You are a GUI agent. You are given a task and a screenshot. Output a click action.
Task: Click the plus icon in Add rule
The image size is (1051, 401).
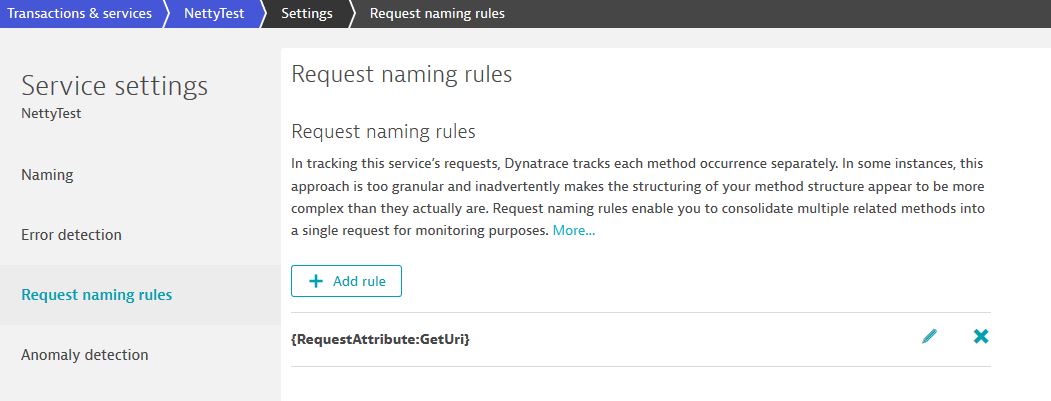coord(316,282)
